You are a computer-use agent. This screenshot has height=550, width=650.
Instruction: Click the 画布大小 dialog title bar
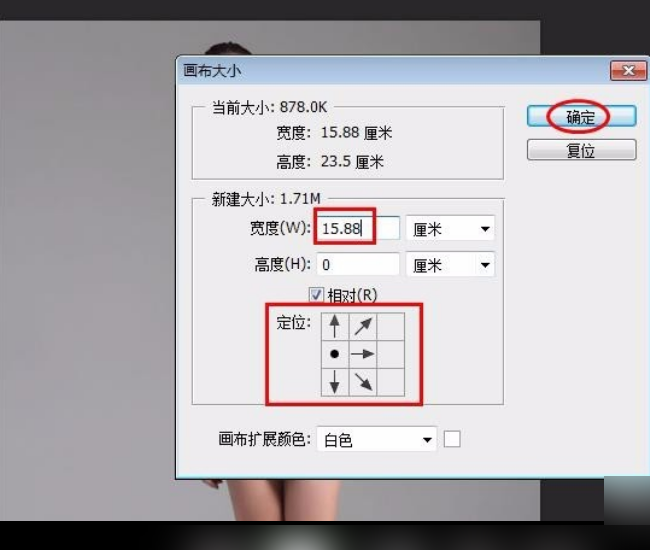pyautogui.click(x=392, y=70)
